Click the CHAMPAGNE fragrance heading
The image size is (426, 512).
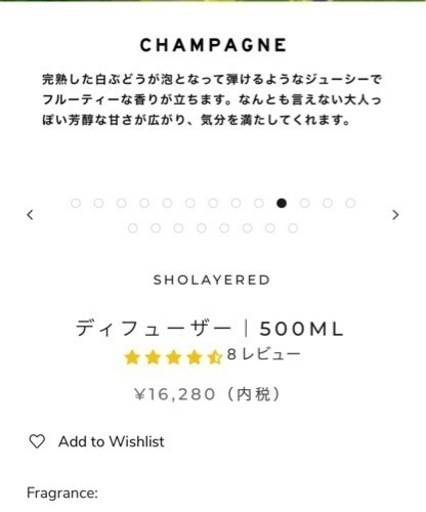(213, 45)
